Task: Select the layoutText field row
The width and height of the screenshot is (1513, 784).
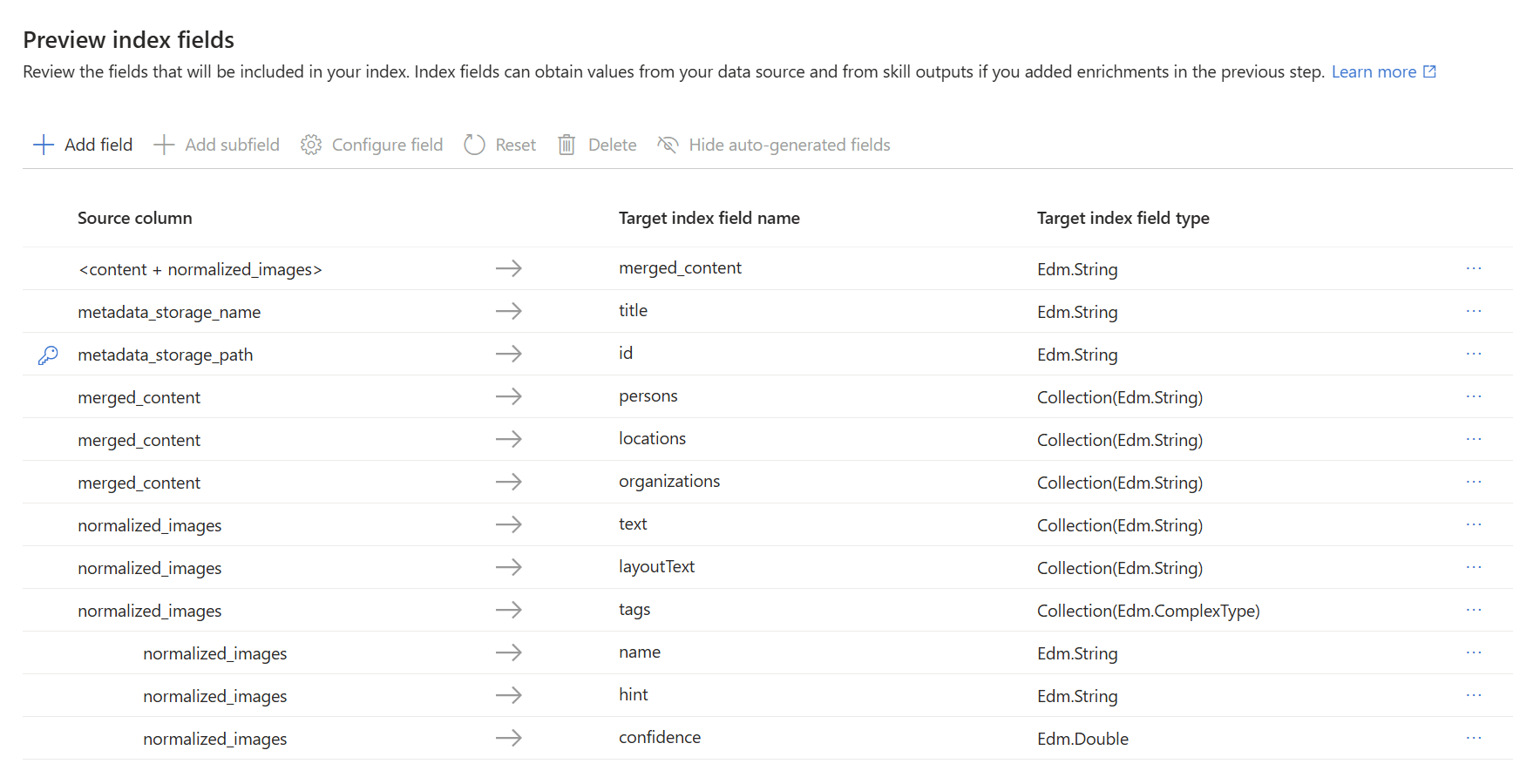Action: point(656,567)
